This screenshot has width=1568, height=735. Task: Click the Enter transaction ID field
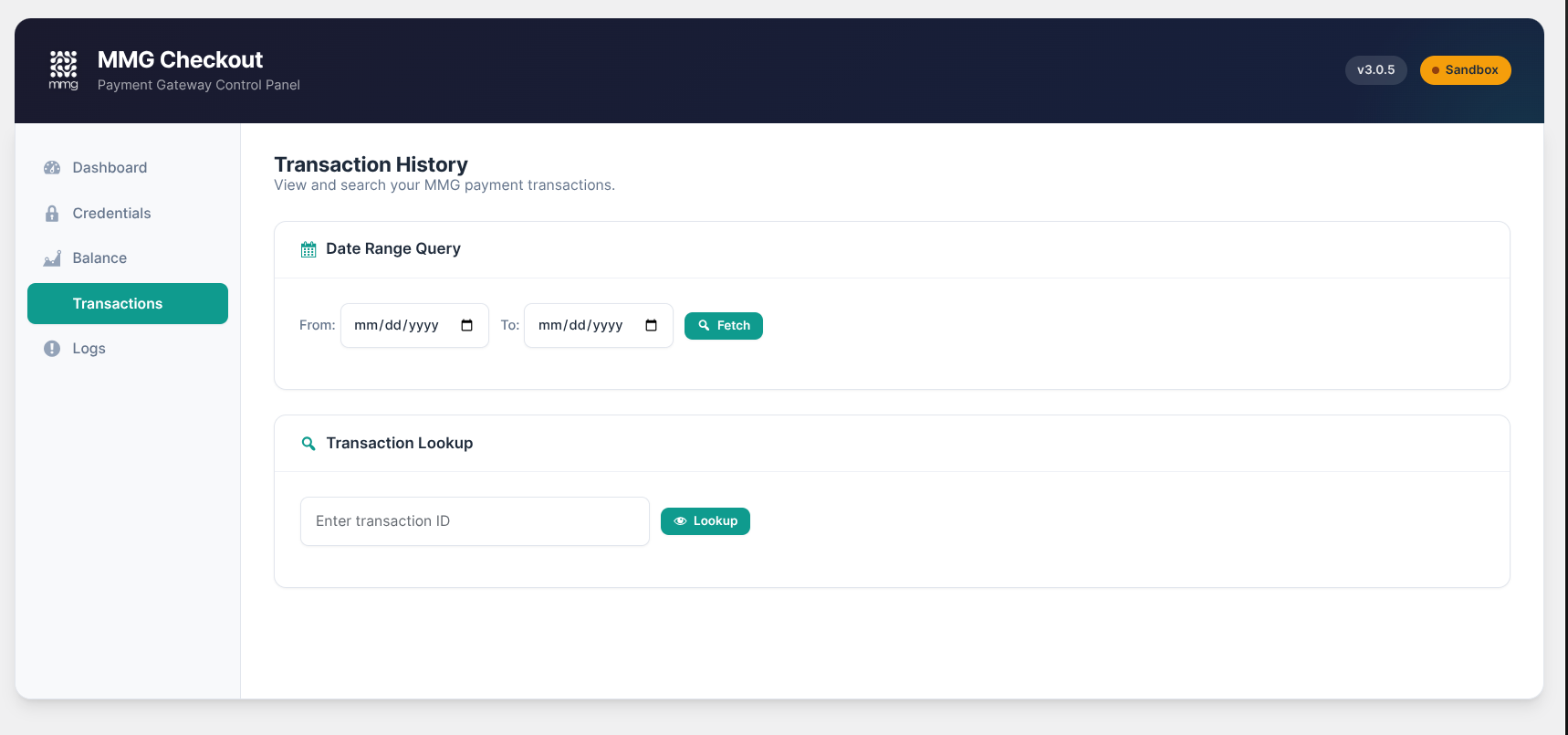click(475, 521)
